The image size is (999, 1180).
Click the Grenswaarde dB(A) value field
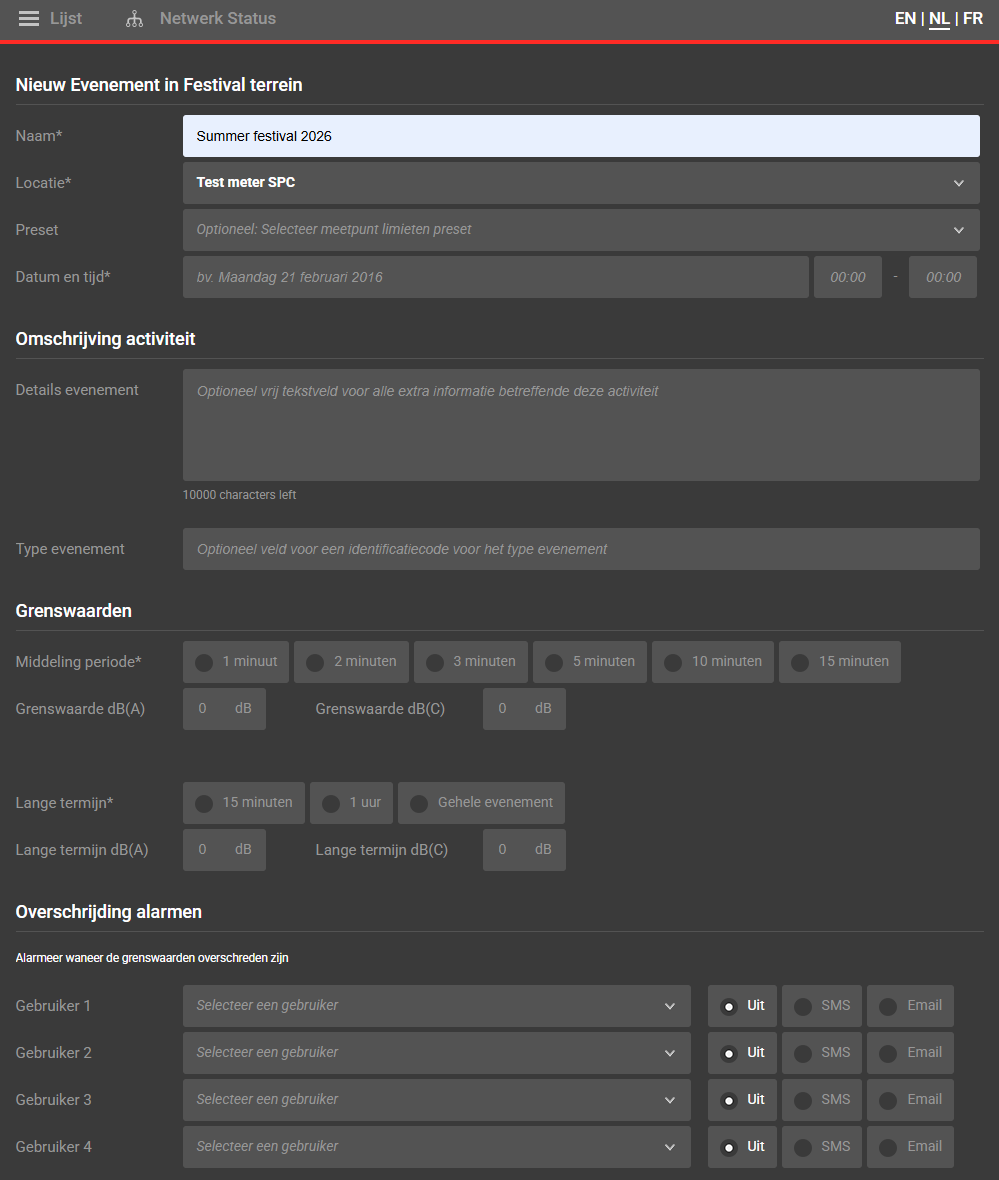pyautogui.click(x=203, y=709)
